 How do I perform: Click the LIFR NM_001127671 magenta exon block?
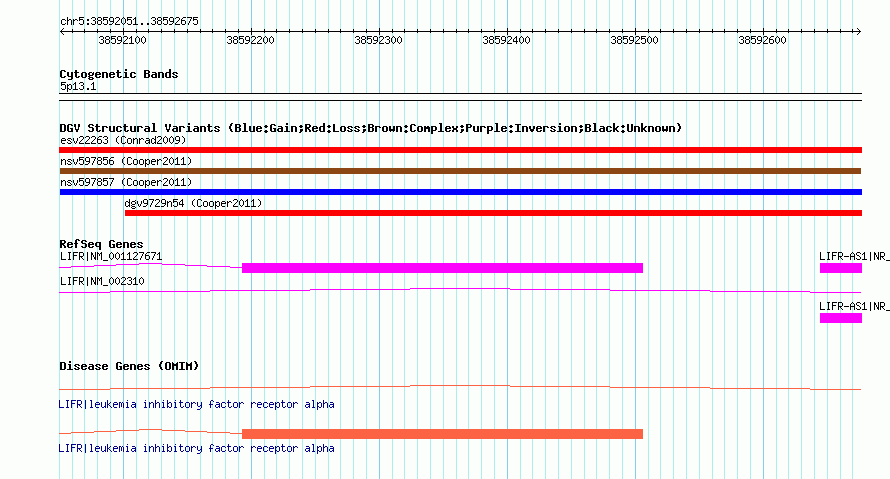coord(442,268)
